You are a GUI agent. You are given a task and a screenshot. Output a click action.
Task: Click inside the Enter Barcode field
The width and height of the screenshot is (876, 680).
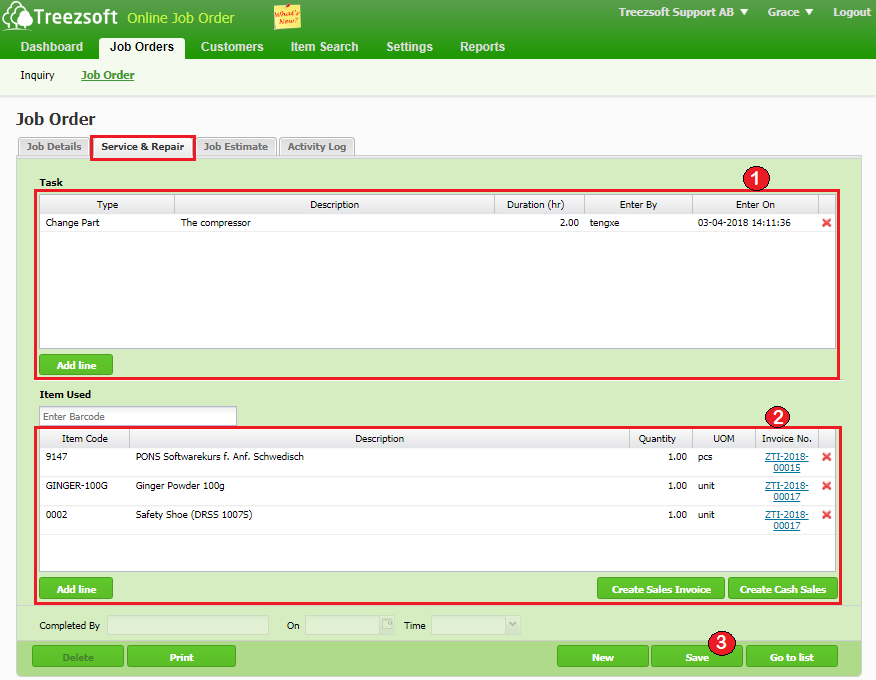137,415
